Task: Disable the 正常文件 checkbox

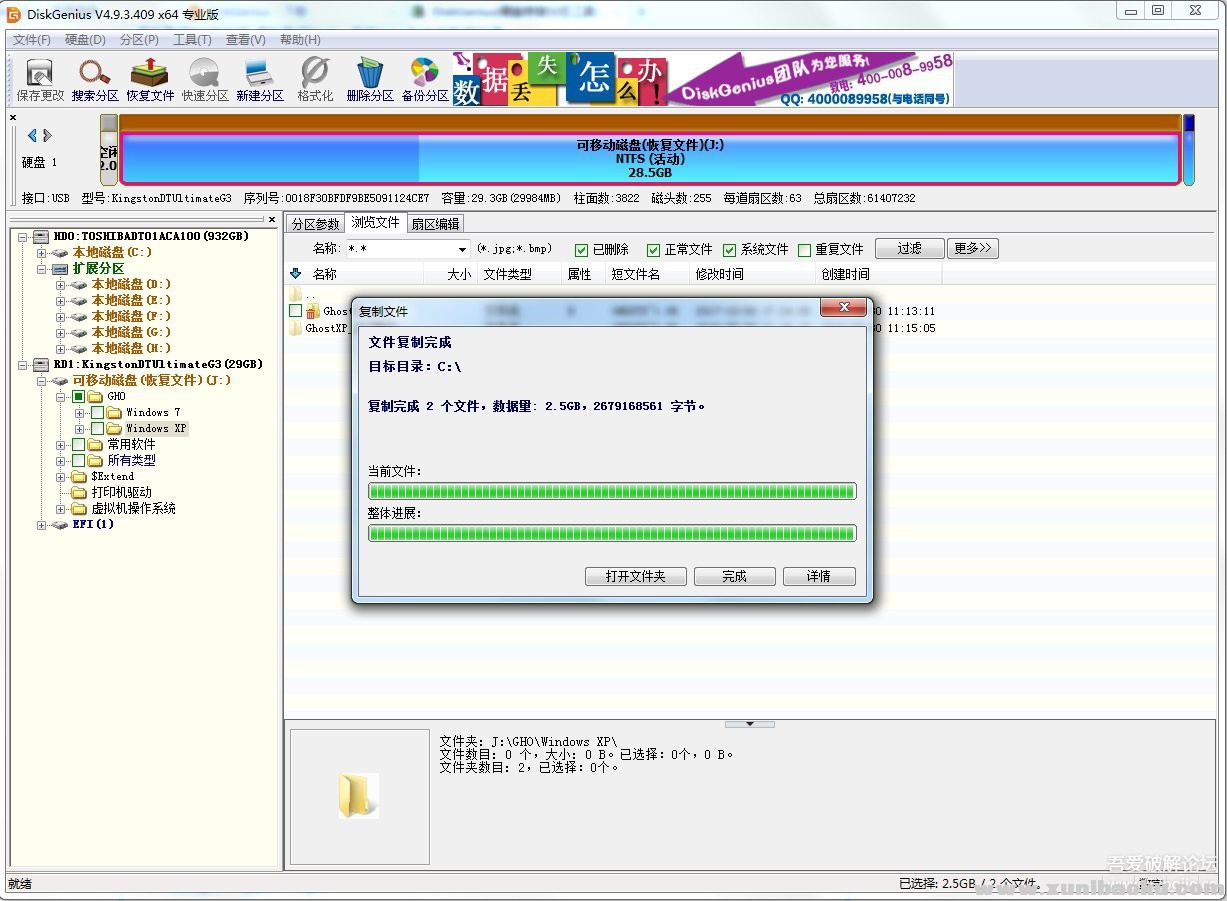Action: click(x=654, y=249)
